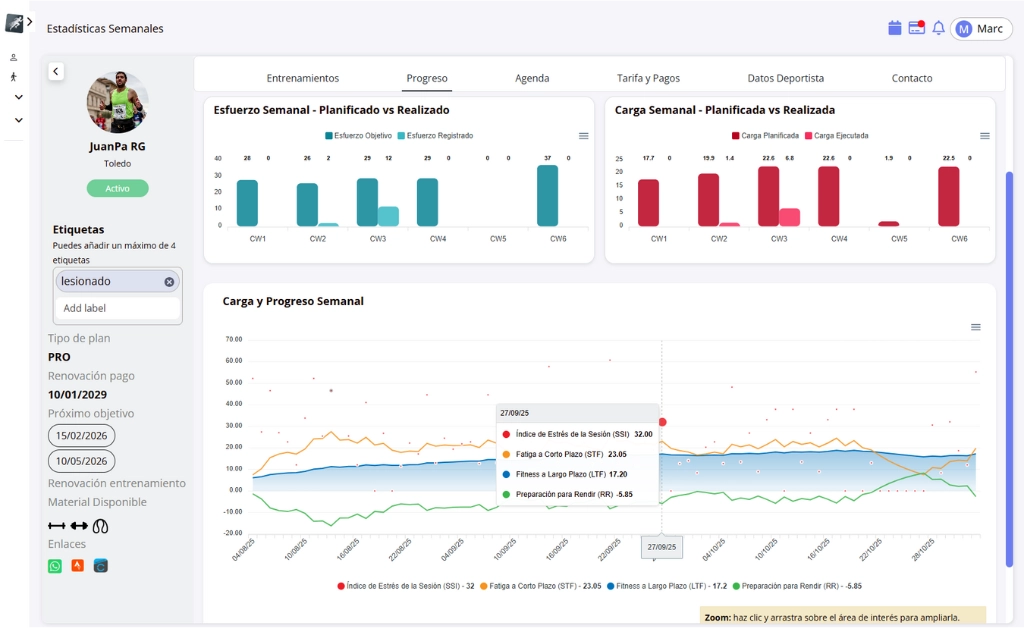The image size is (1024, 628).
Task: Open Esfuerzo Semanal chart hamburger menu
Action: pyautogui.click(x=583, y=136)
